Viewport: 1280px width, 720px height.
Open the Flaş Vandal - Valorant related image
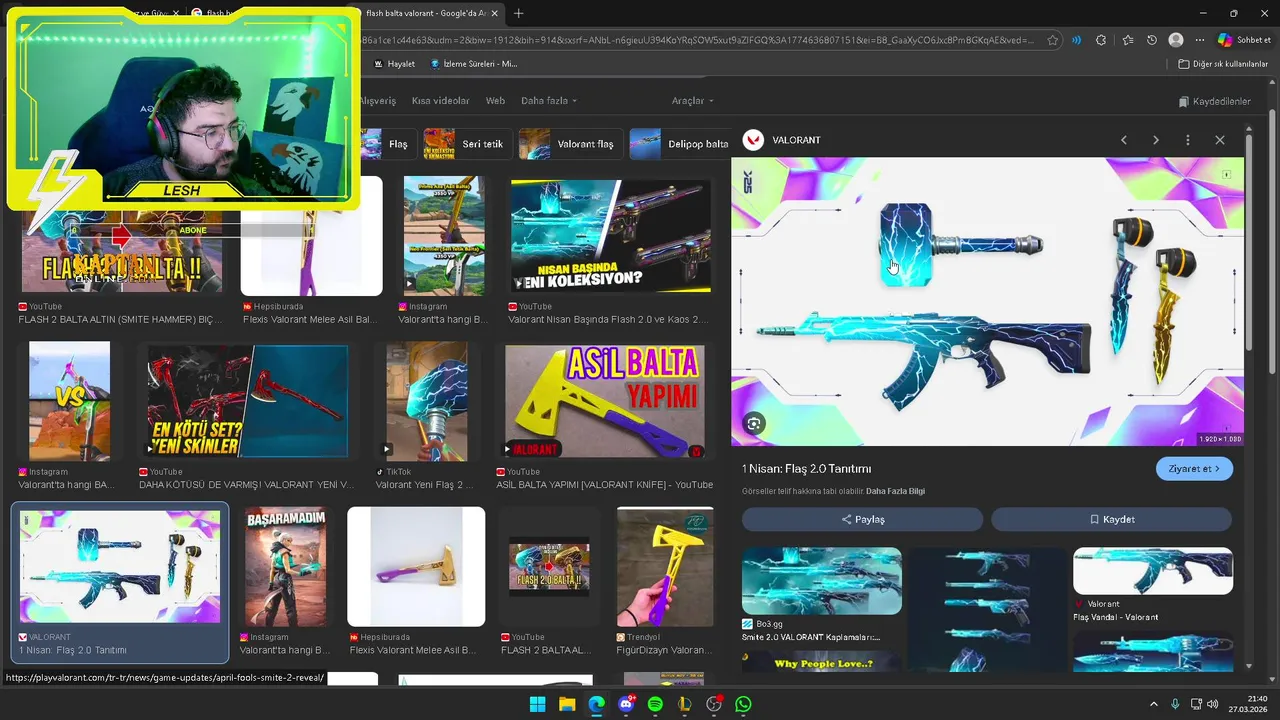pyautogui.click(x=1153, y=570)
